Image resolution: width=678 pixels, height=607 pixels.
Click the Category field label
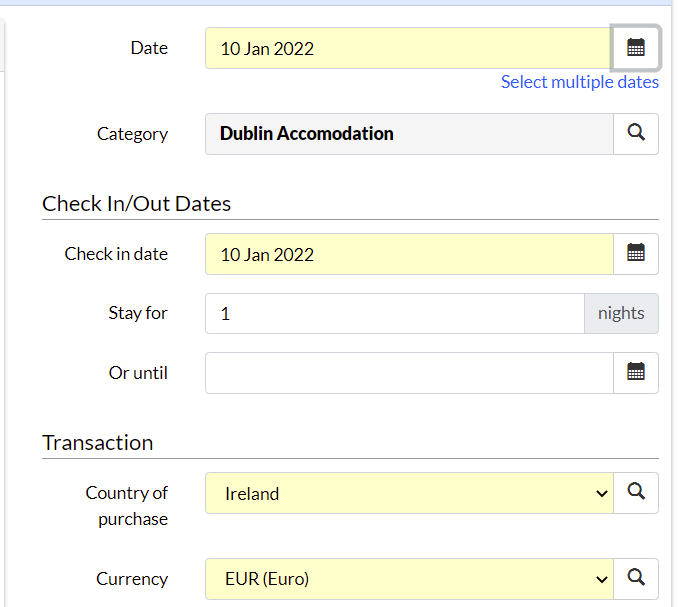click(132, 134)
